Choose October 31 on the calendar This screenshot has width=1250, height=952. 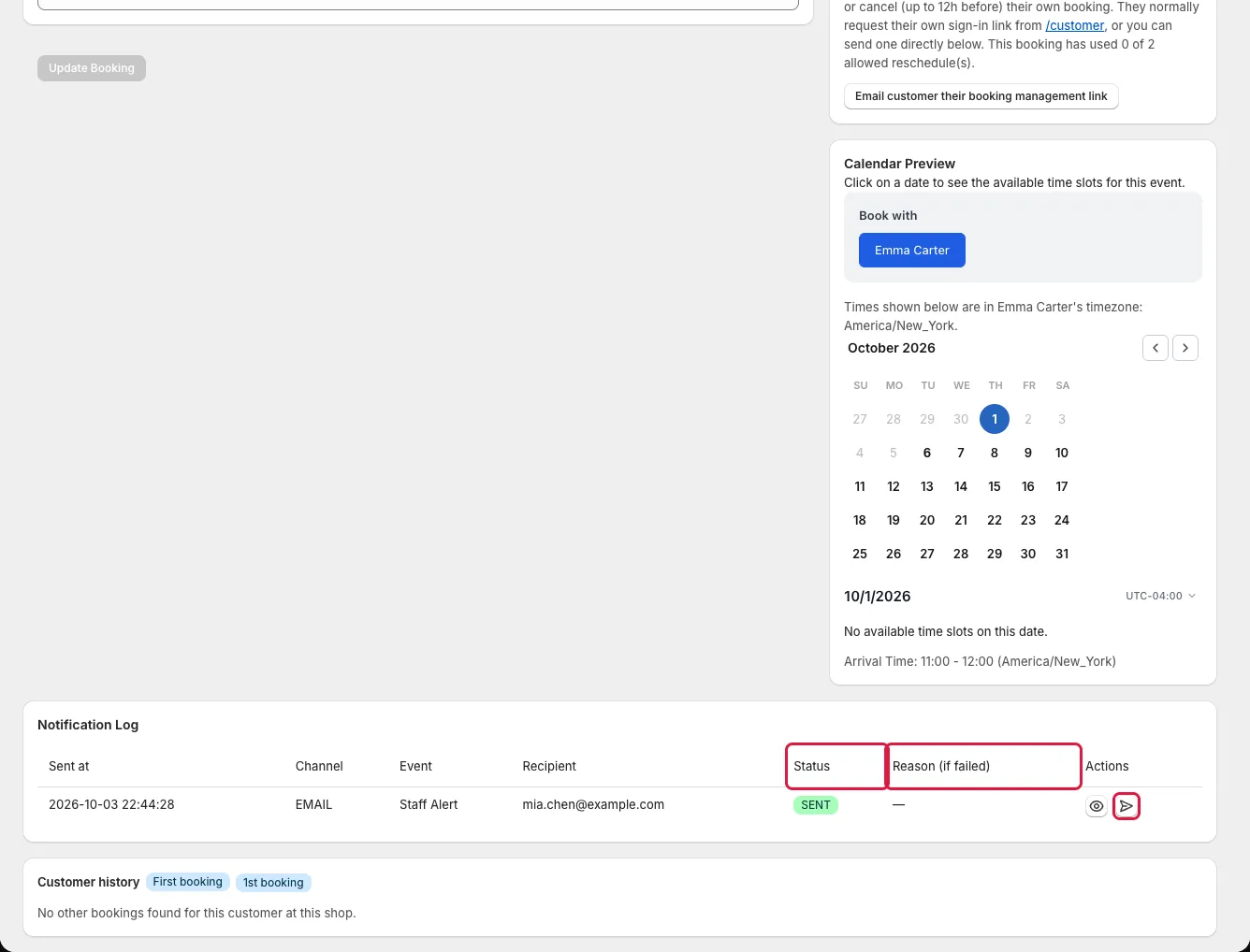click(1062, 554)
